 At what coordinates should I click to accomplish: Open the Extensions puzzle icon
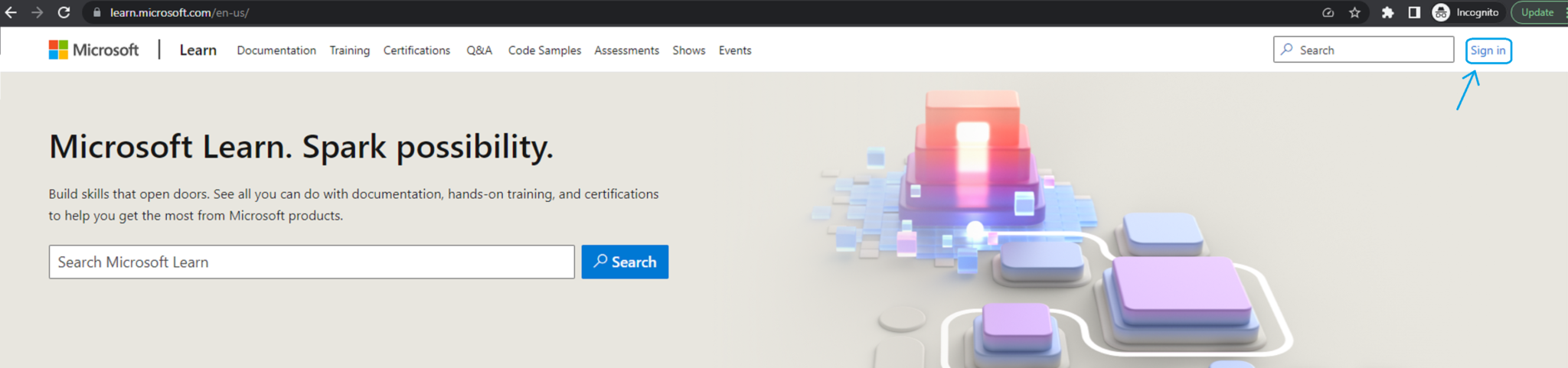[1387, 12]
